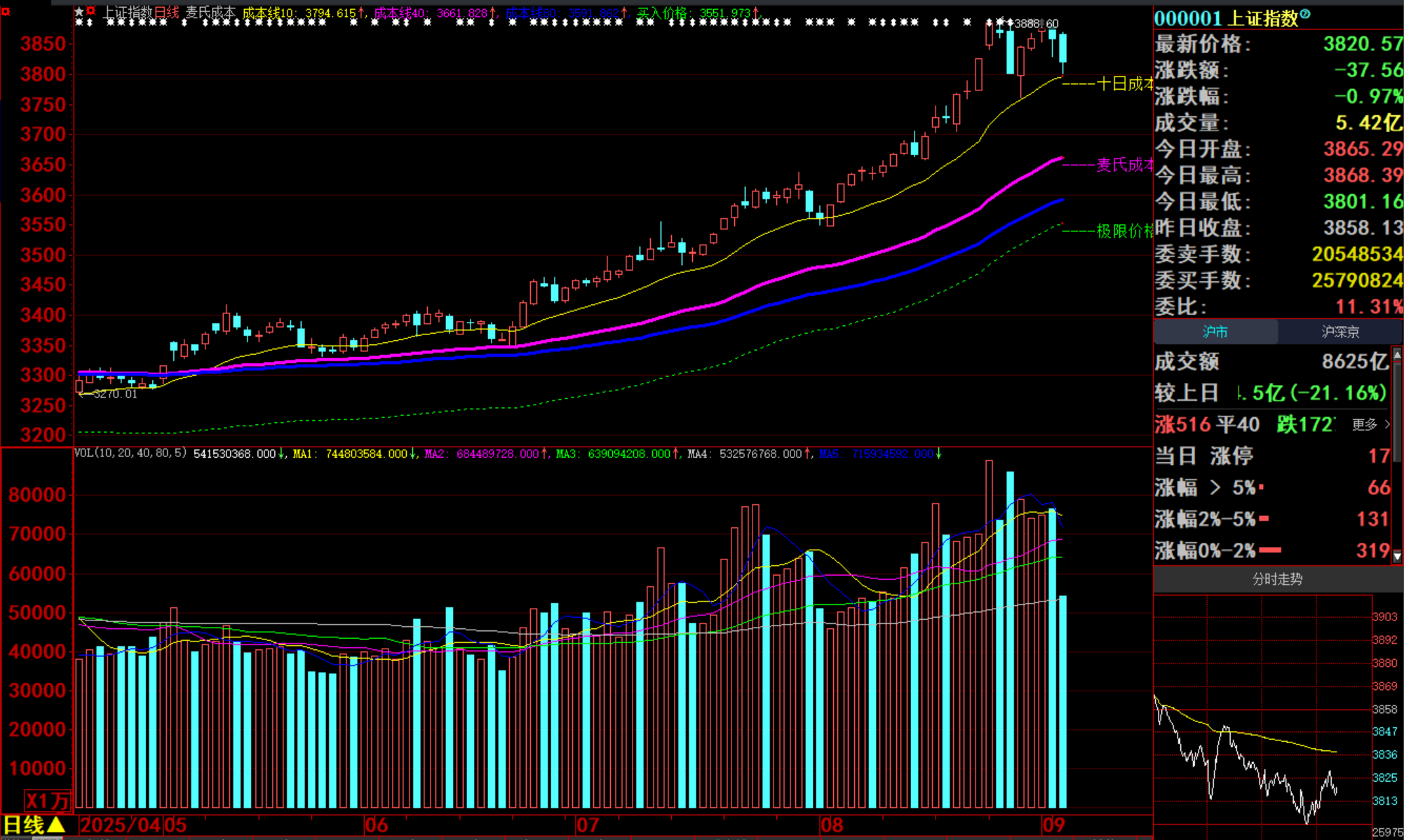This screenshot has height=840, width=1404.
Task: Click 涨幅0%-2% row count 319
Action: [x=1373, y=551]
